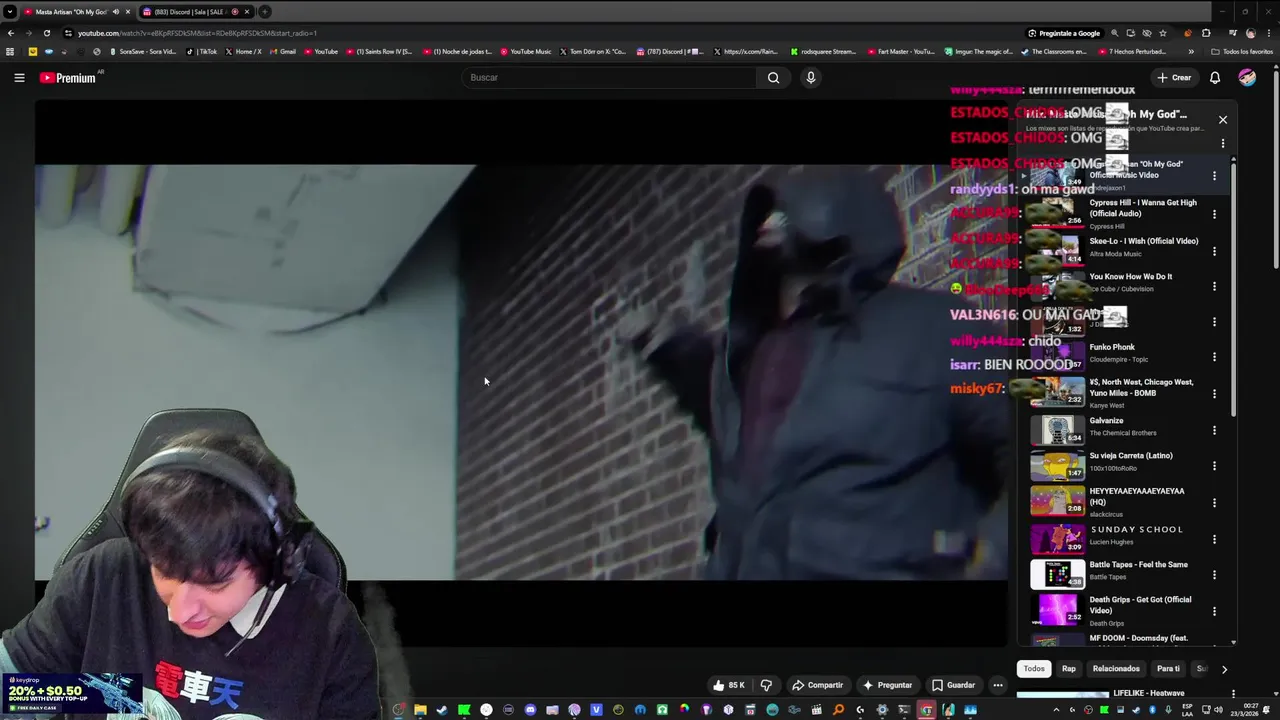Select the Rap filter chip

pos(1069,669)
